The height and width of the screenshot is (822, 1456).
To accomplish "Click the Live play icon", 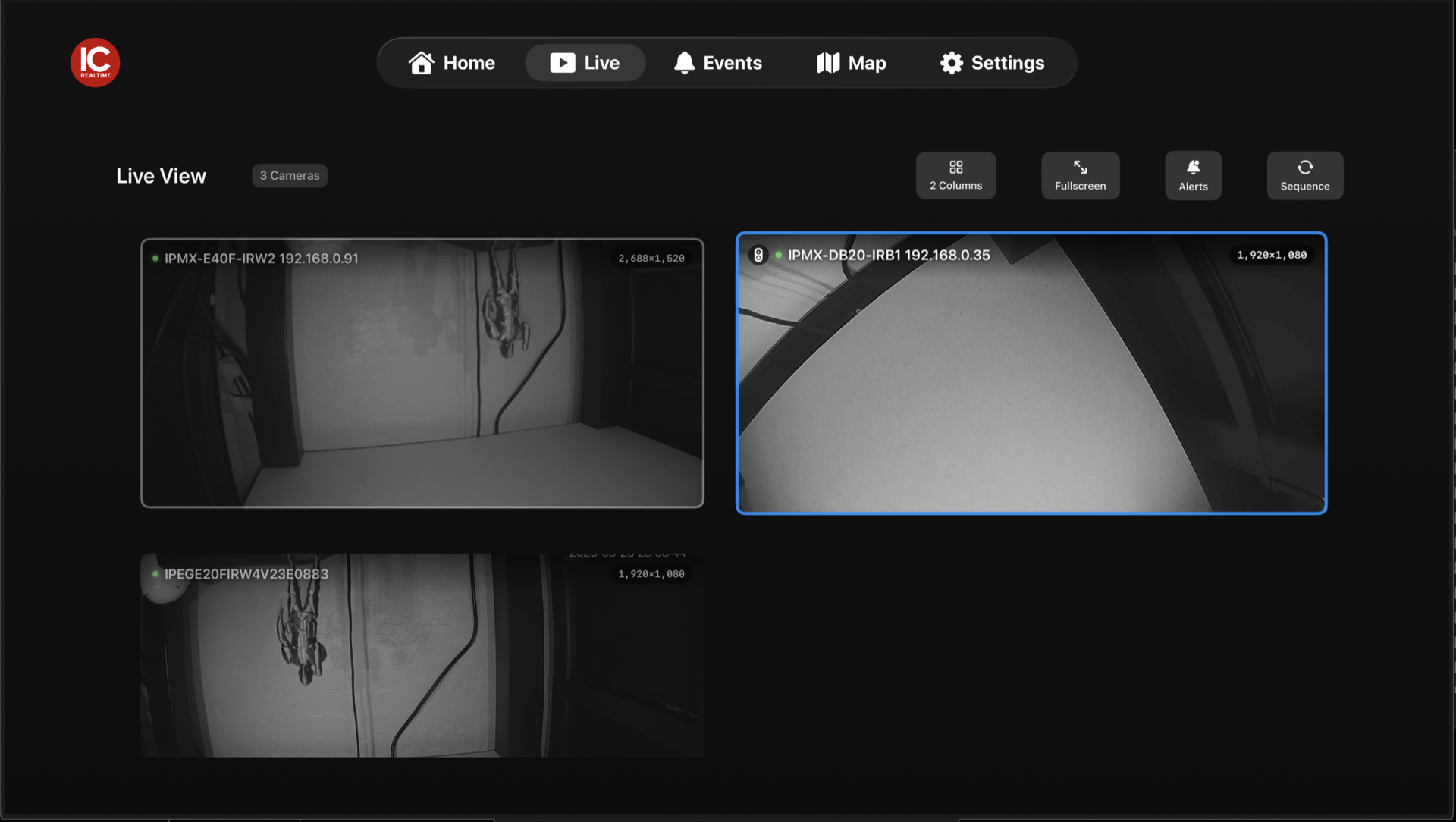I will point(563,63).
